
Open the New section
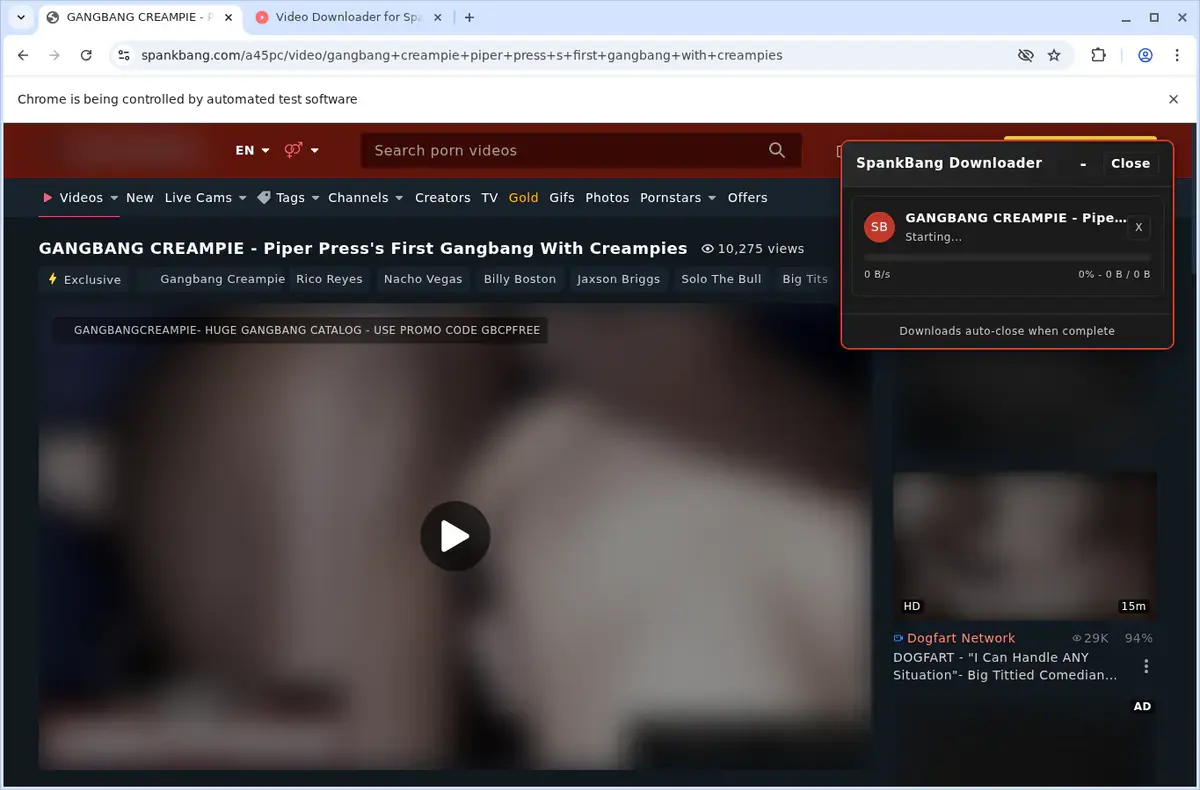point(140,197)
